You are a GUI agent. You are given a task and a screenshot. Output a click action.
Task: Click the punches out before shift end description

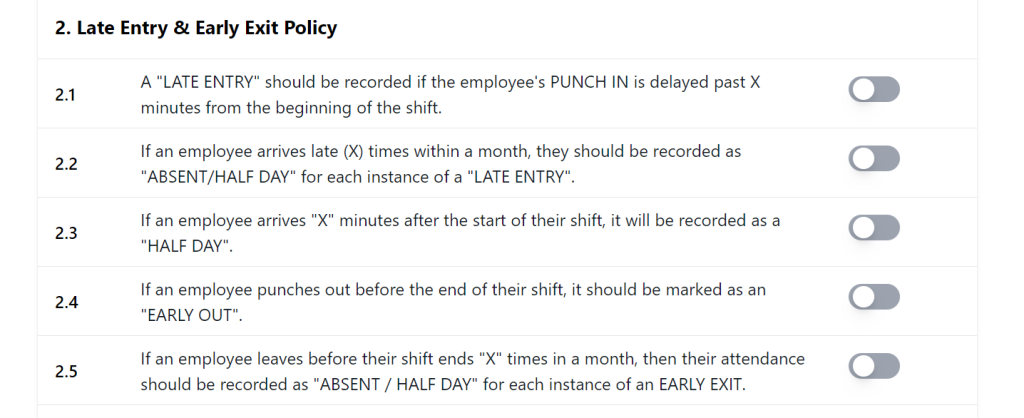pyautogui.click(x=452, y=290)
